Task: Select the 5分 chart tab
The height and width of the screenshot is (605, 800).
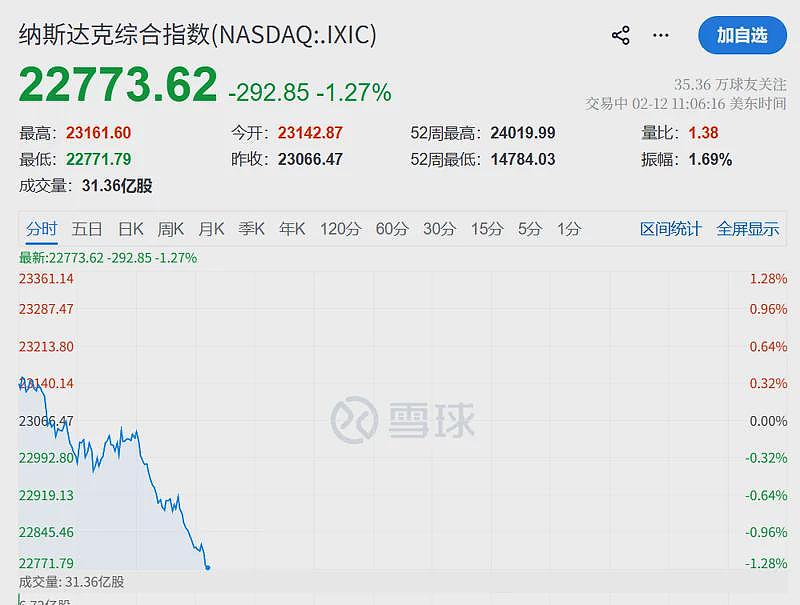Action: (530, 229)
